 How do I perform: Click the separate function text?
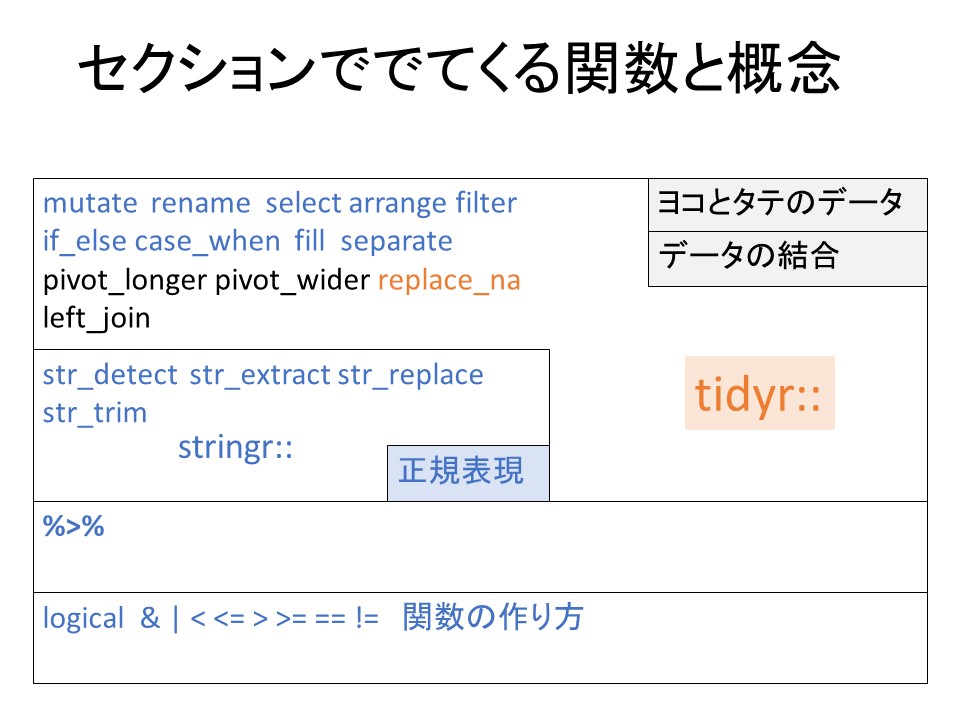click(x=396, y=242)
